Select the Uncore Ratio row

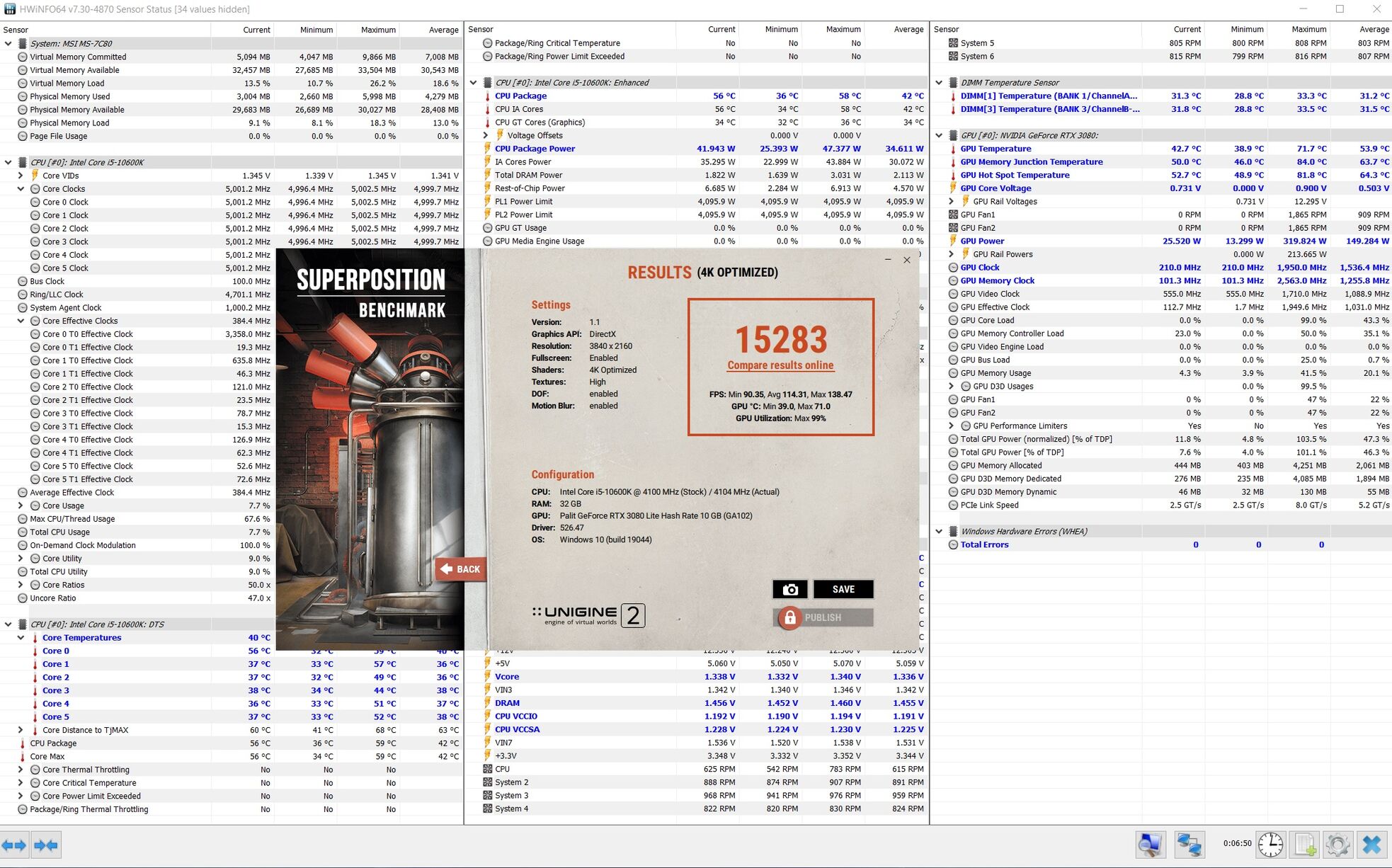(138, 598)
